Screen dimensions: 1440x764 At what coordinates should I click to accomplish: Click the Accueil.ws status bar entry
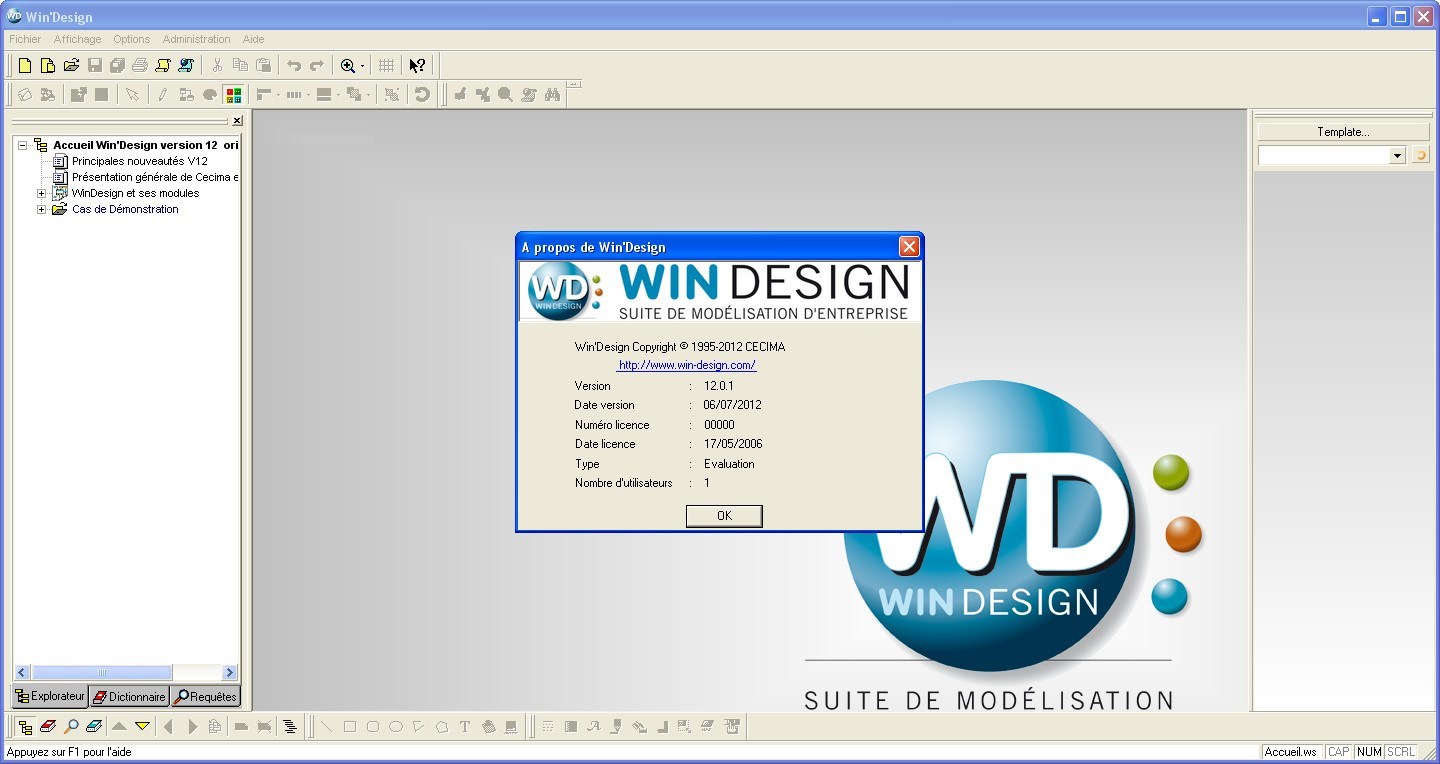pos(1290,752)
